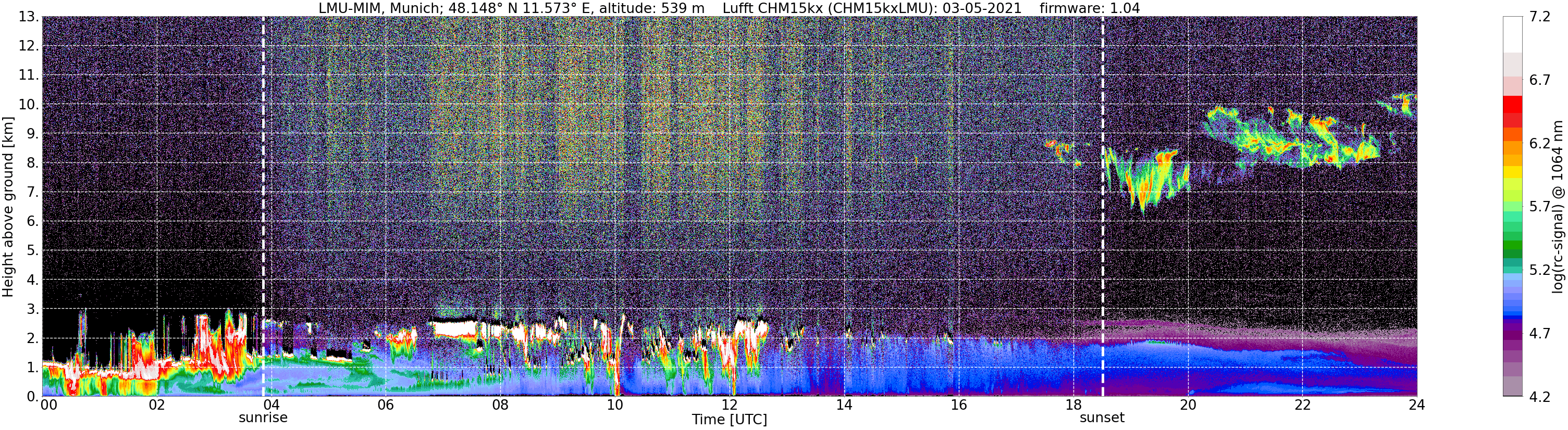Viewport: 1568px width, 430px height.
Task: Click the 'sunset' label below the axis
Action: tap(1102, 418)
